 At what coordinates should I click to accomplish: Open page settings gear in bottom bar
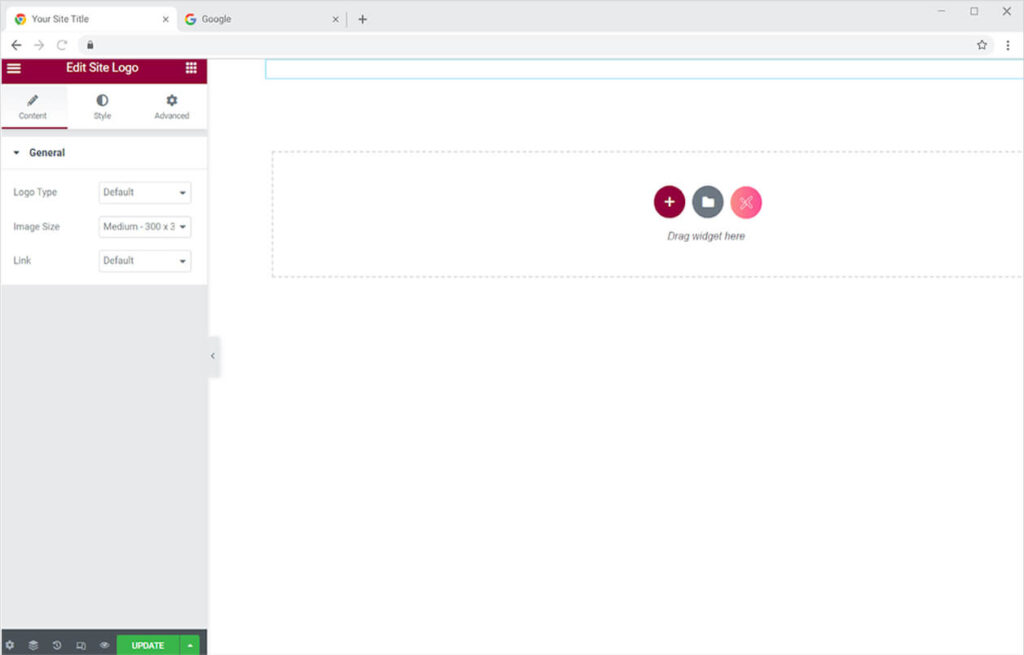click(10, 645)
